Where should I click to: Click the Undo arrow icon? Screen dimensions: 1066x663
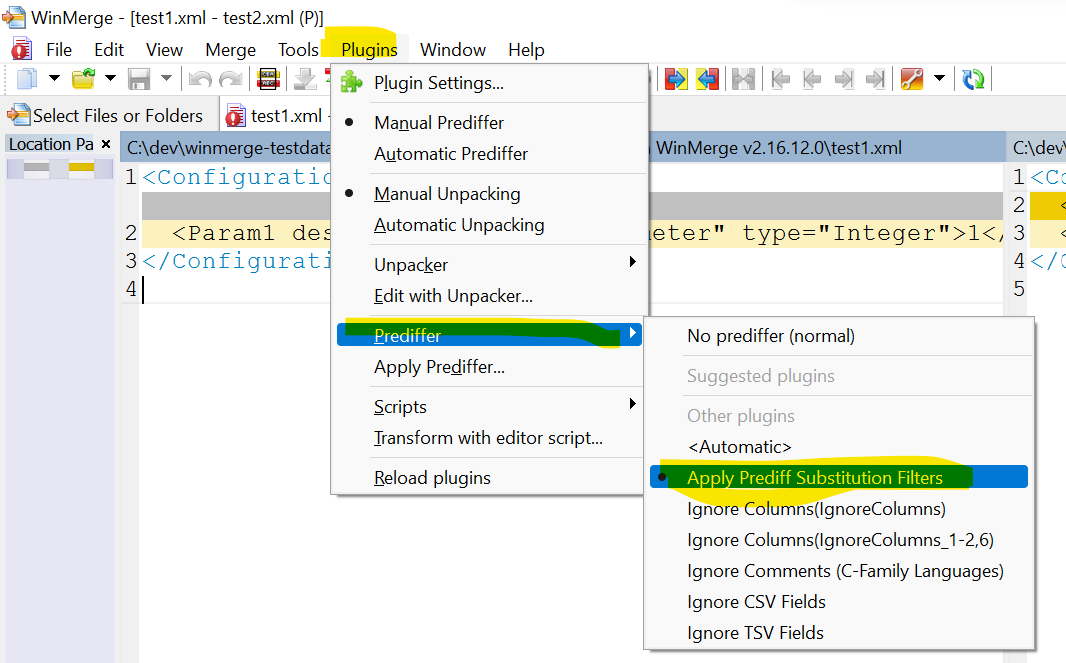[x=200, y=79]
